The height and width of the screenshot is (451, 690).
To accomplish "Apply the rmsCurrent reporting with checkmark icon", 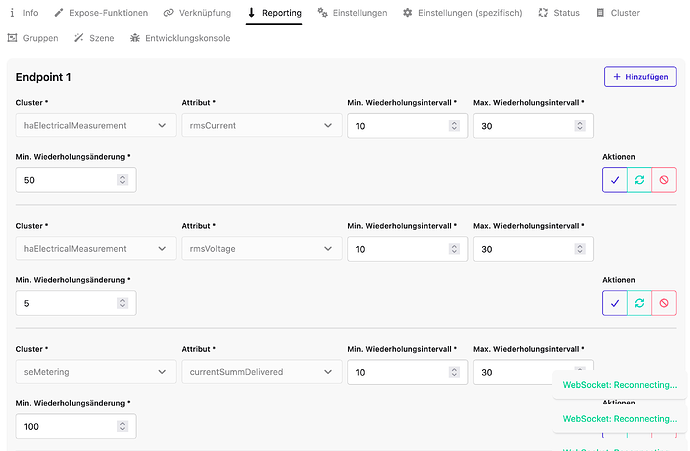I will tap(615, 180).
